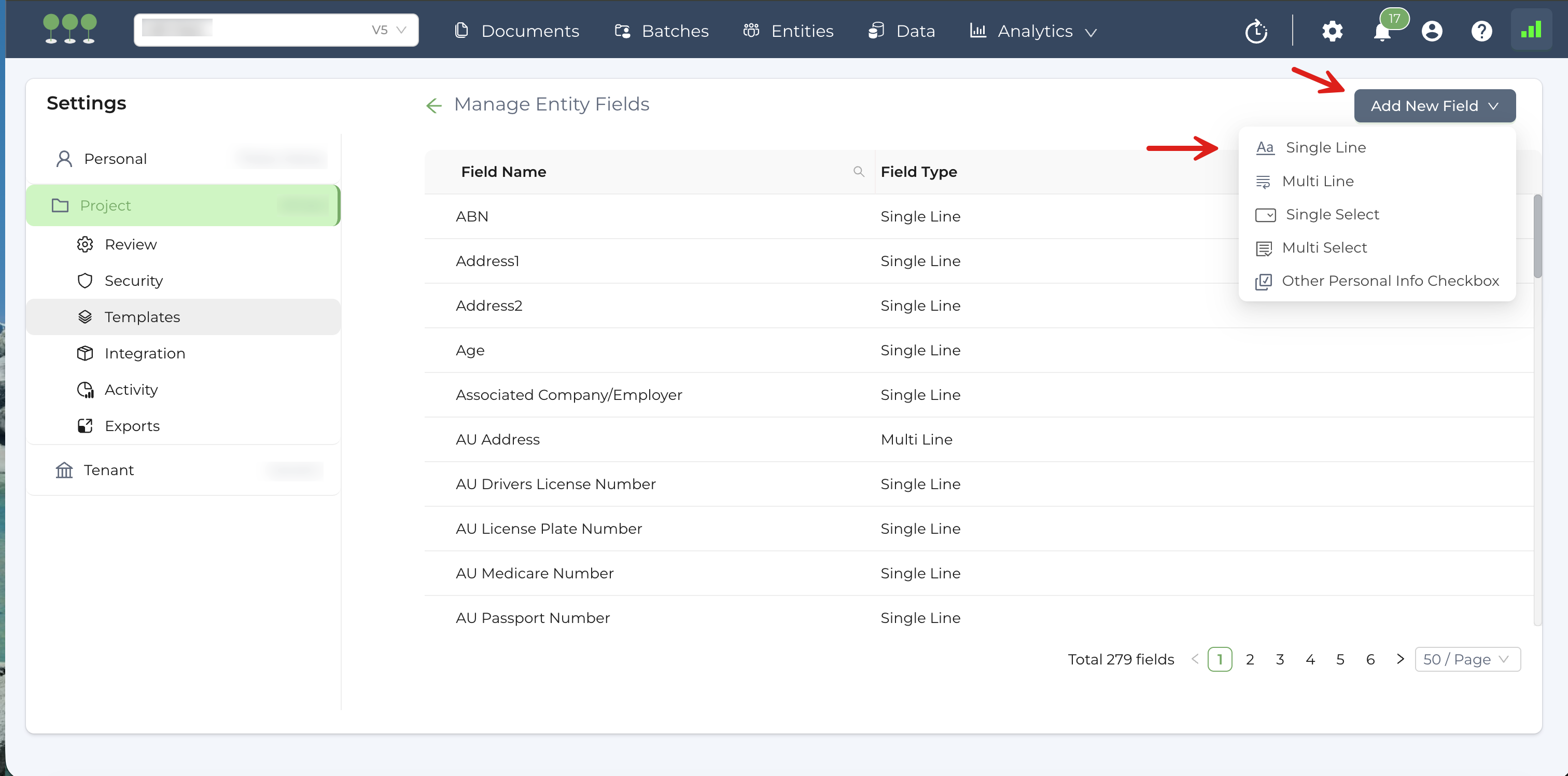Image resolution: width=1568 pixels, height=776 pixels.
Task: Open the 50 / Page size selector
Action: [x=1467, y=659]
